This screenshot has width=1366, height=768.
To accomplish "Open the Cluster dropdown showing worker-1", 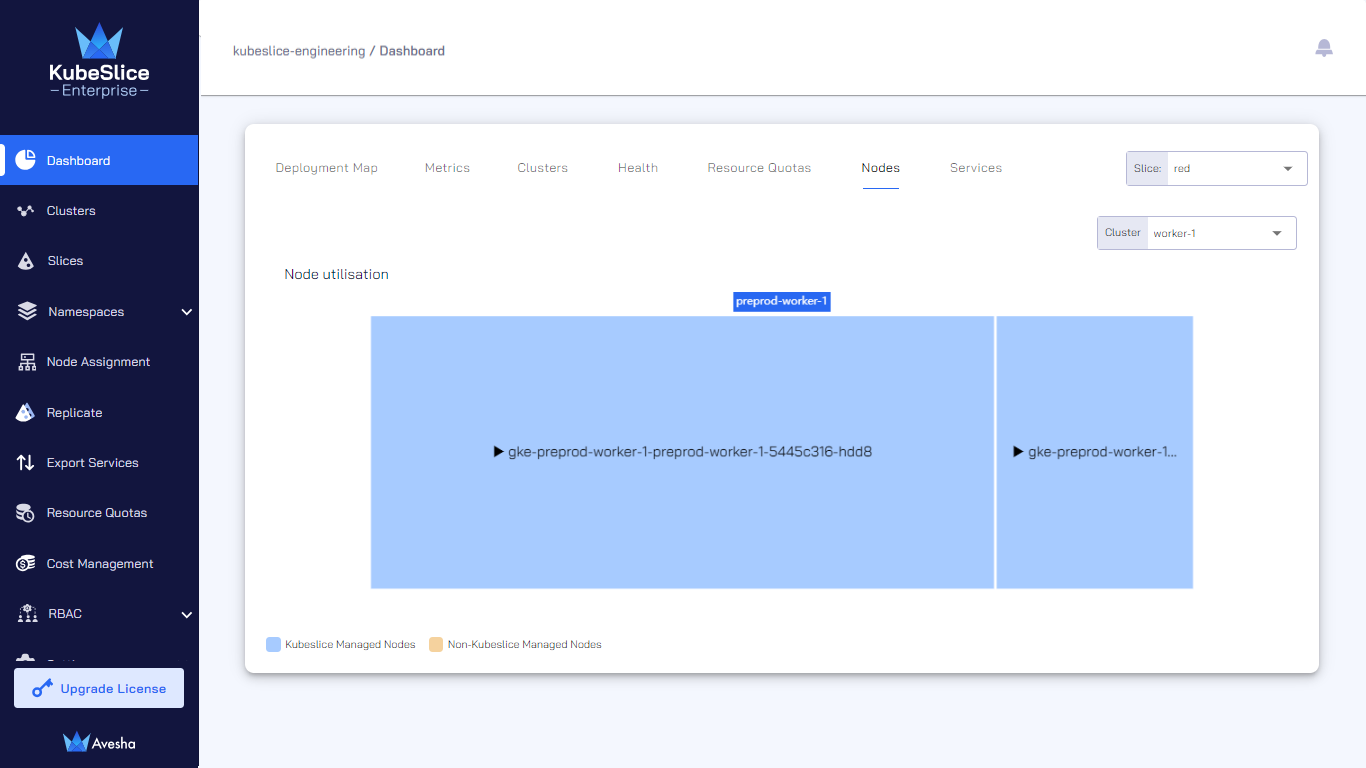I will 1196,233.
